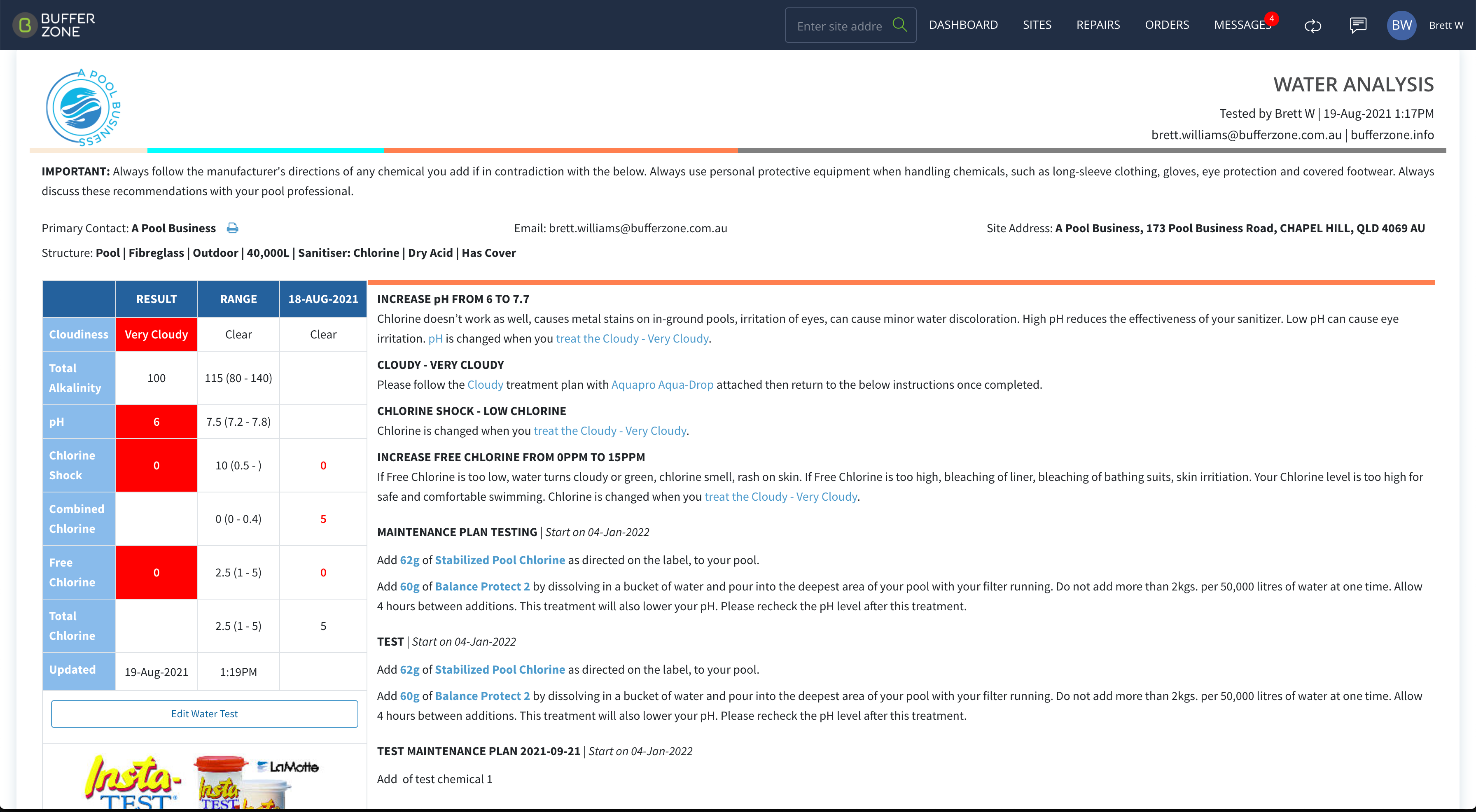Open the Repairs menu item

click(1098, 25)
